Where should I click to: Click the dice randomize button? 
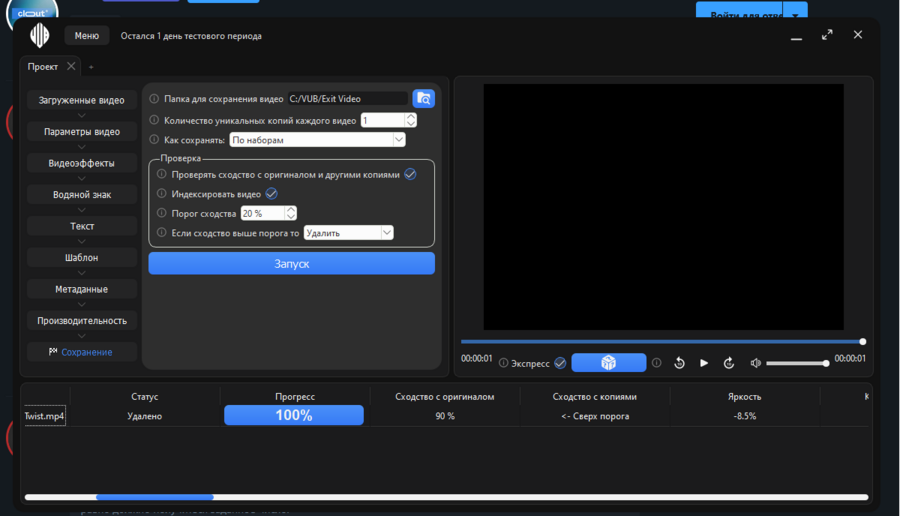click(x=608, y=363)
